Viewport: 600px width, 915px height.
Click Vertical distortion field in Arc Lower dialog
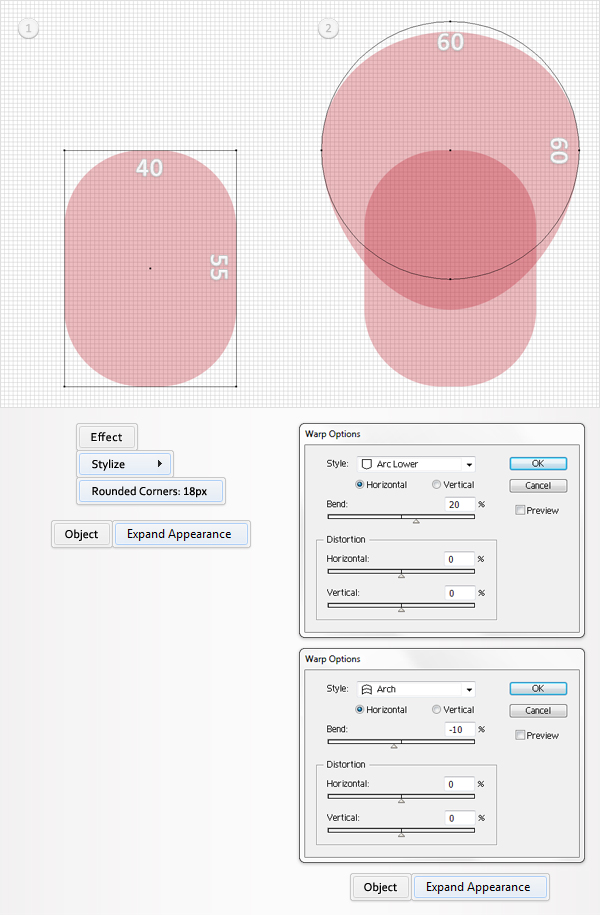click(x=460, y=593)
